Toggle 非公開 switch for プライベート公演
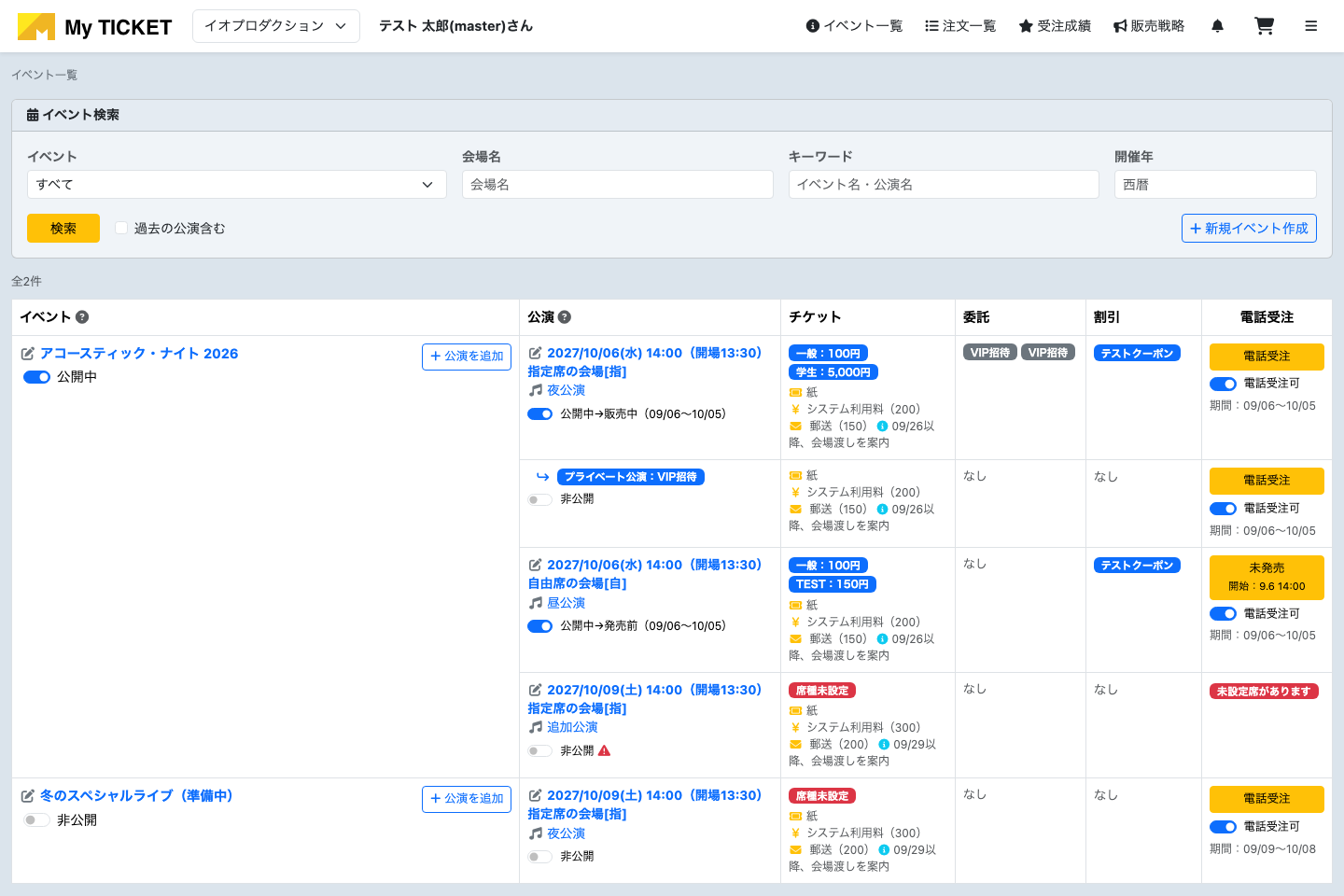This screenshot has height=896, width=1344. (x=539, y=499)
